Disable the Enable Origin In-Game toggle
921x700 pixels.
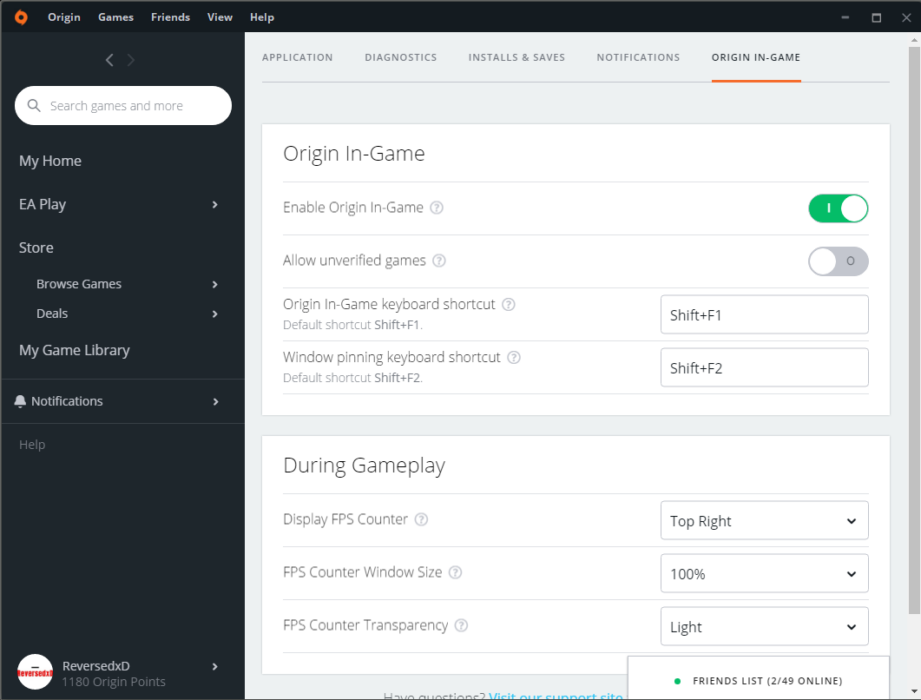[x=838, y=208]
